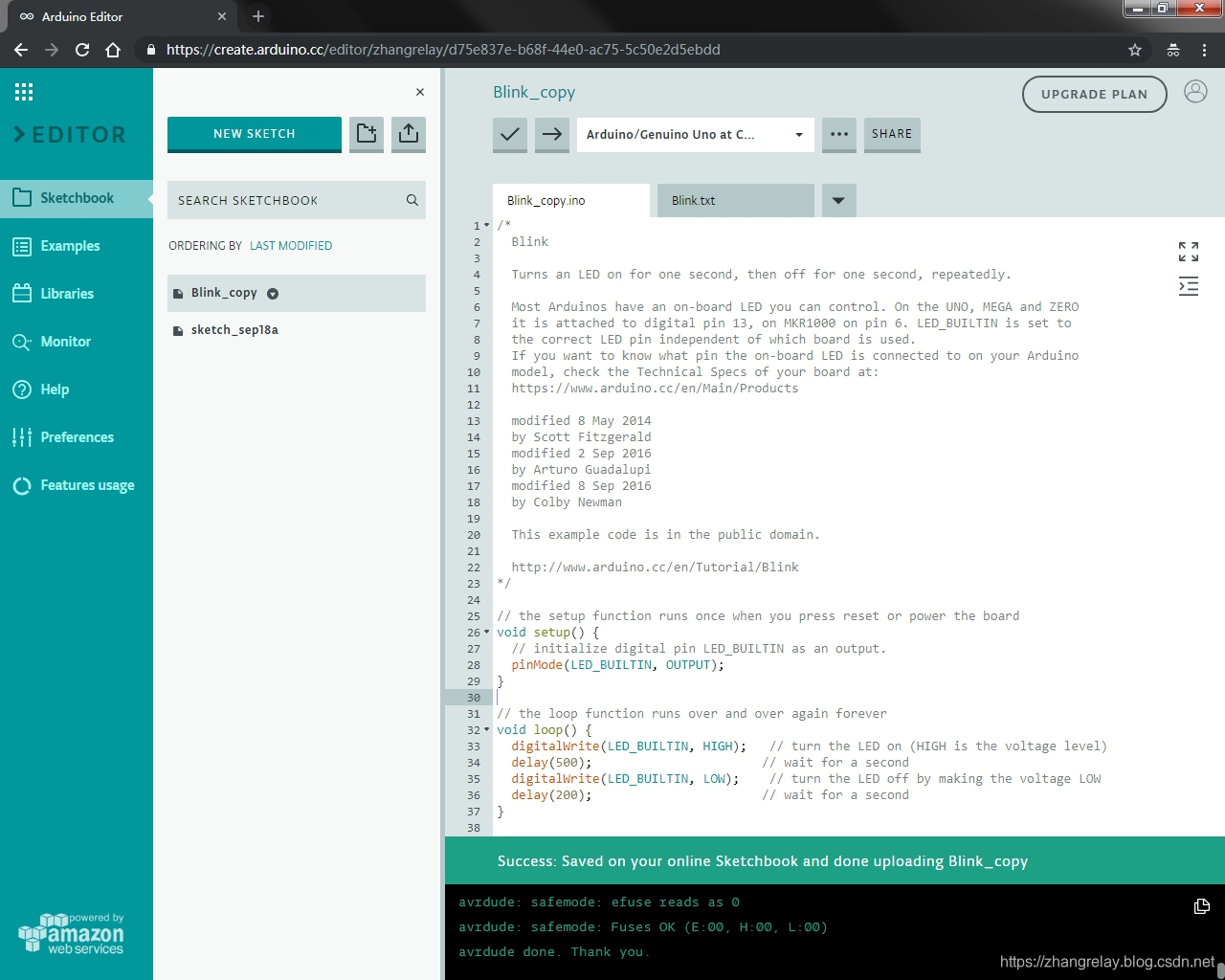Image resolution: width=1225 pixels, height=980 pixels.
Task: Open a new browser tab
Action: (x=258, y=16)
